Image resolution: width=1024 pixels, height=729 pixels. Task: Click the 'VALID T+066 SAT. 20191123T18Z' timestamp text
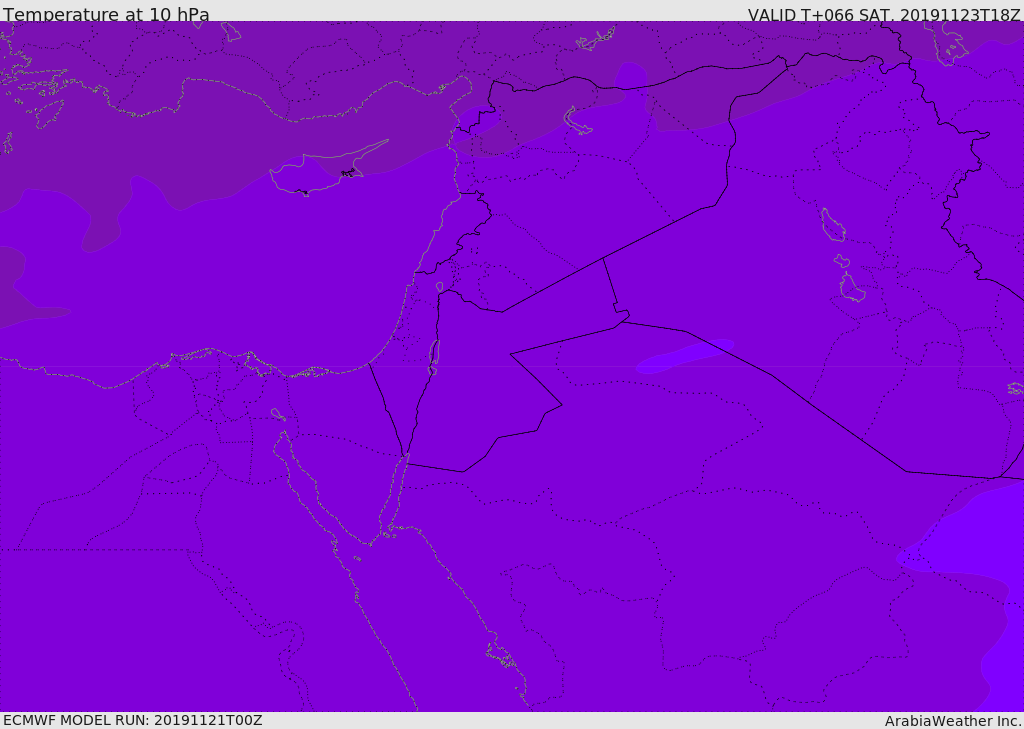click(x=884, y=15)
